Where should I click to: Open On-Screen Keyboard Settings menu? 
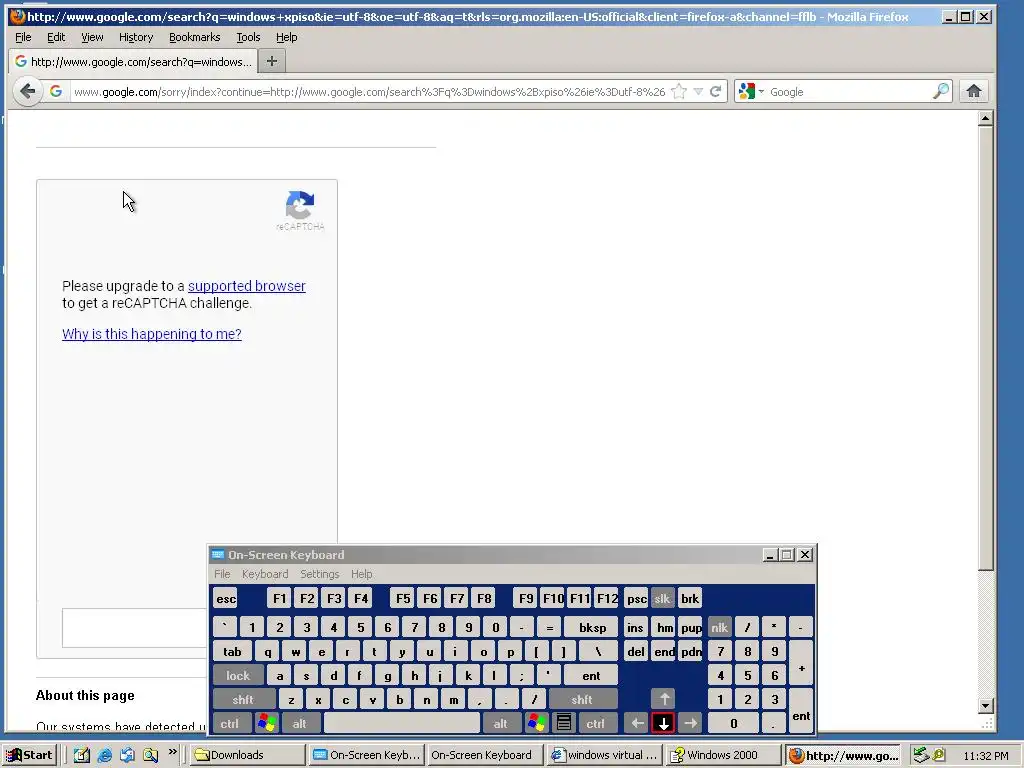point(319,574)
